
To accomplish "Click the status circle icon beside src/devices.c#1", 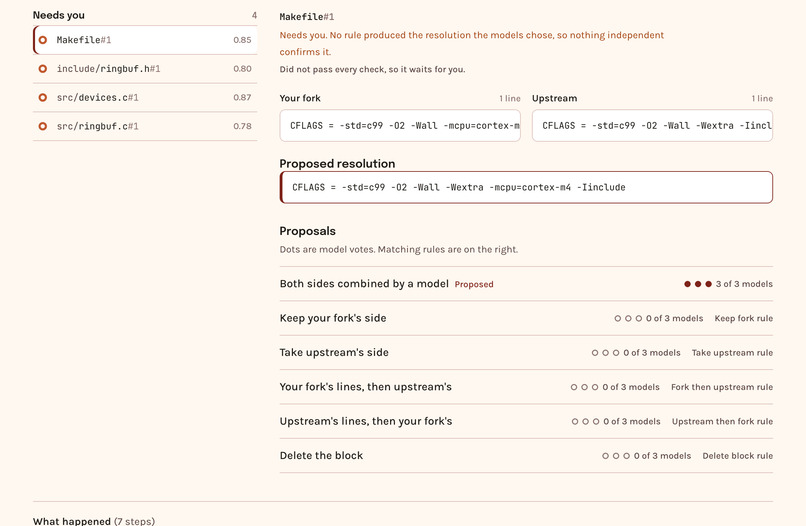I will point(43,97).
